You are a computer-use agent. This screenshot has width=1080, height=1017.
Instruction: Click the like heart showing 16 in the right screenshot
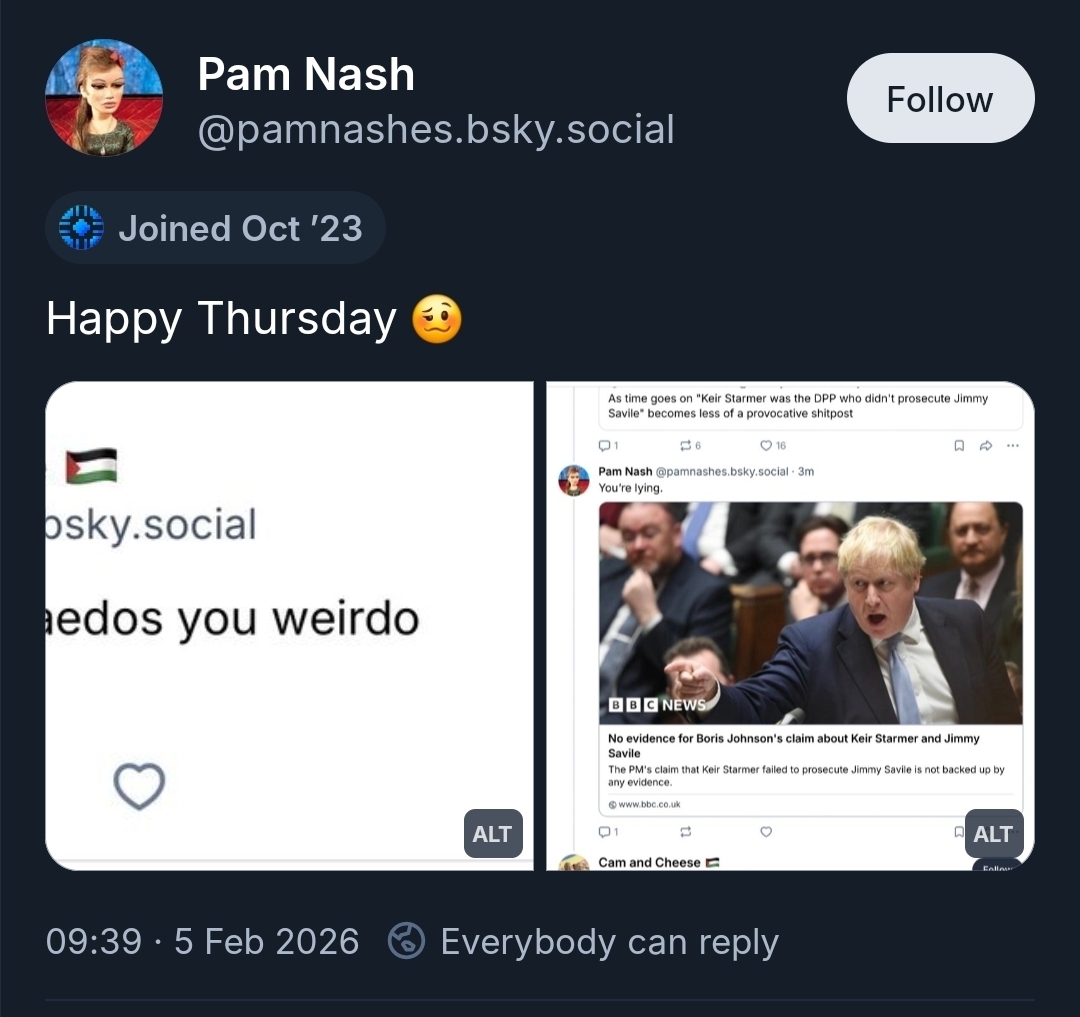[773, 445]
